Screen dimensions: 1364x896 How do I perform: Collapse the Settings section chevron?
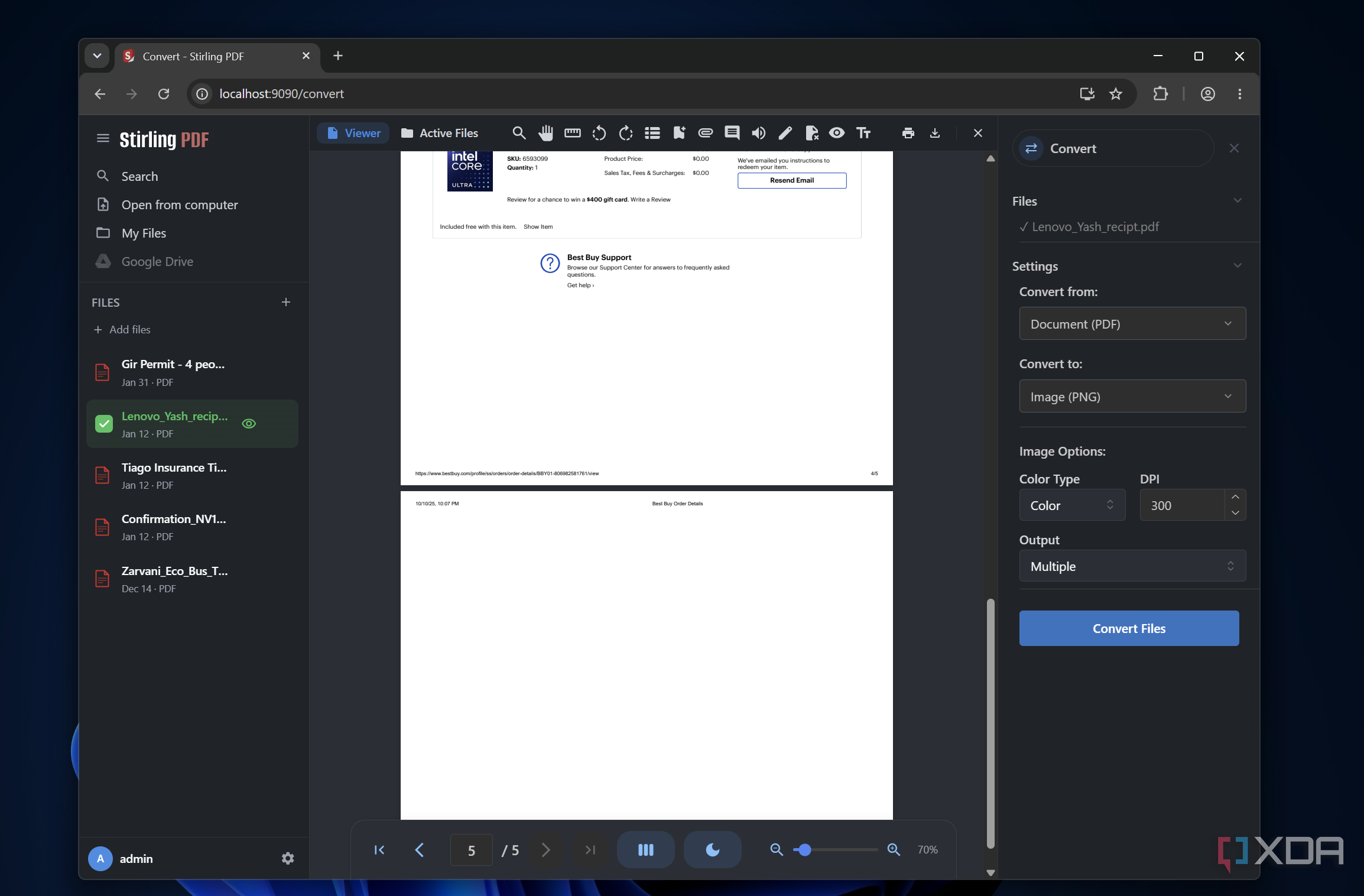point(1238,266)
